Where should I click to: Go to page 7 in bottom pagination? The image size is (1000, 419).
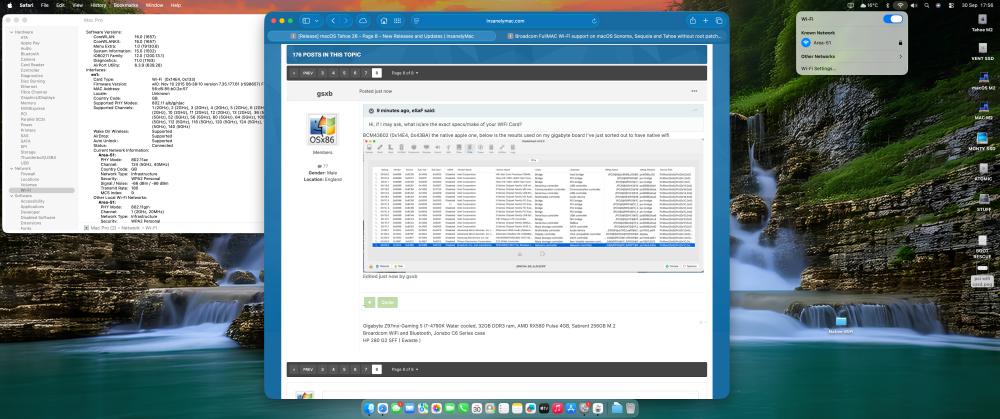pyautogui.click(x=365, y=369)
